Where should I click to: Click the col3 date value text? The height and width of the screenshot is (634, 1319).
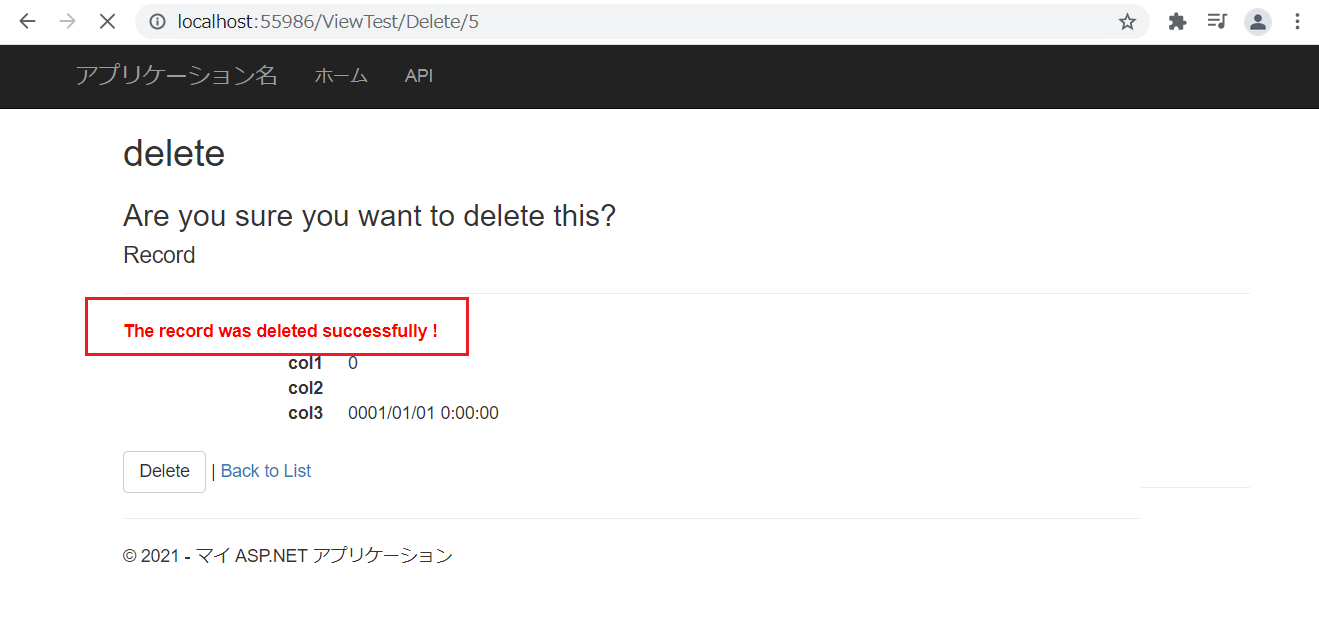click(422, 412)
